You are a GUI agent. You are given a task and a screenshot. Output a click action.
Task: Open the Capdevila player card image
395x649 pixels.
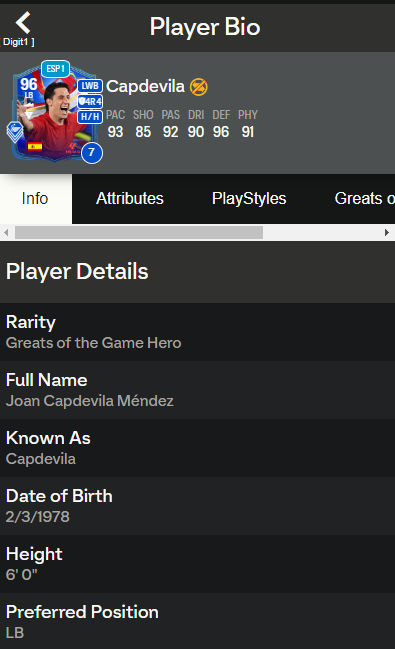point(54,113)
